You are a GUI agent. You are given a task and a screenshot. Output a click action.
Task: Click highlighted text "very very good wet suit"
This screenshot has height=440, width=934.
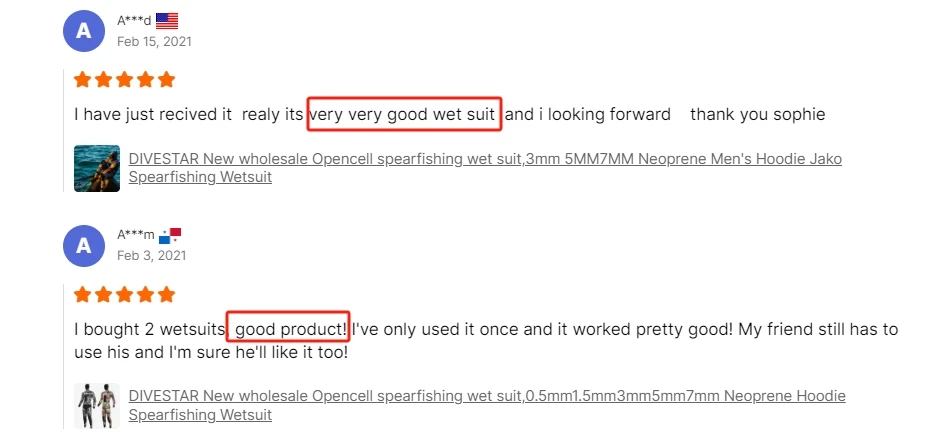tap(402, 115)
